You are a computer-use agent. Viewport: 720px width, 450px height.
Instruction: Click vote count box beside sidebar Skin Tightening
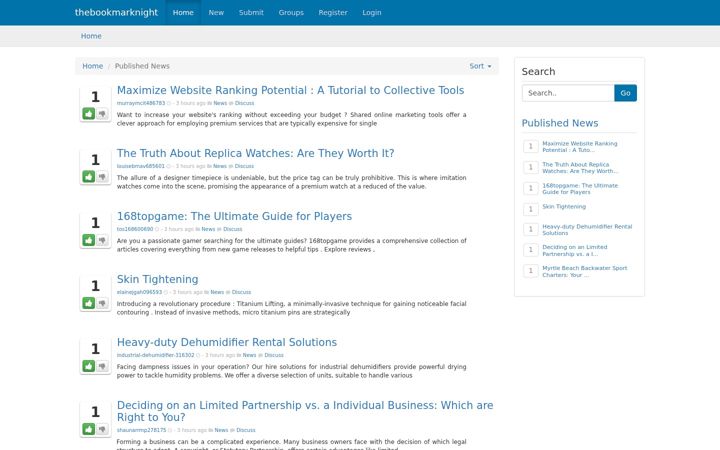[531, 209]
